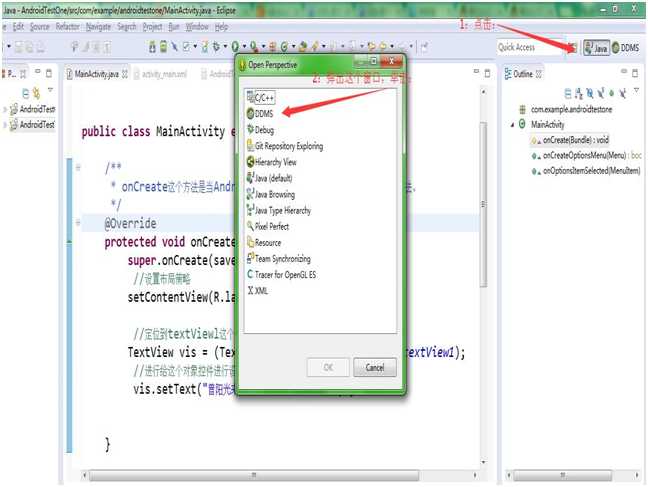Maximize the Outline view
Screen dimensions: 648x487
[635, 74]
